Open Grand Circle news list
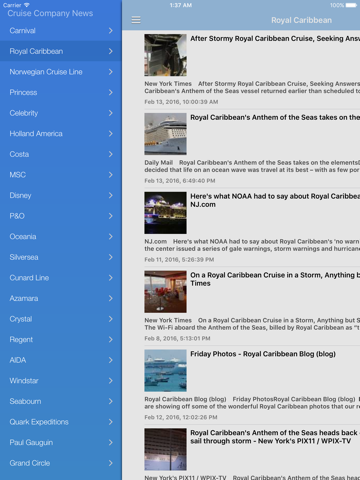Image resolution: width=360 pixels, height=480 pixels. [61, 463]
